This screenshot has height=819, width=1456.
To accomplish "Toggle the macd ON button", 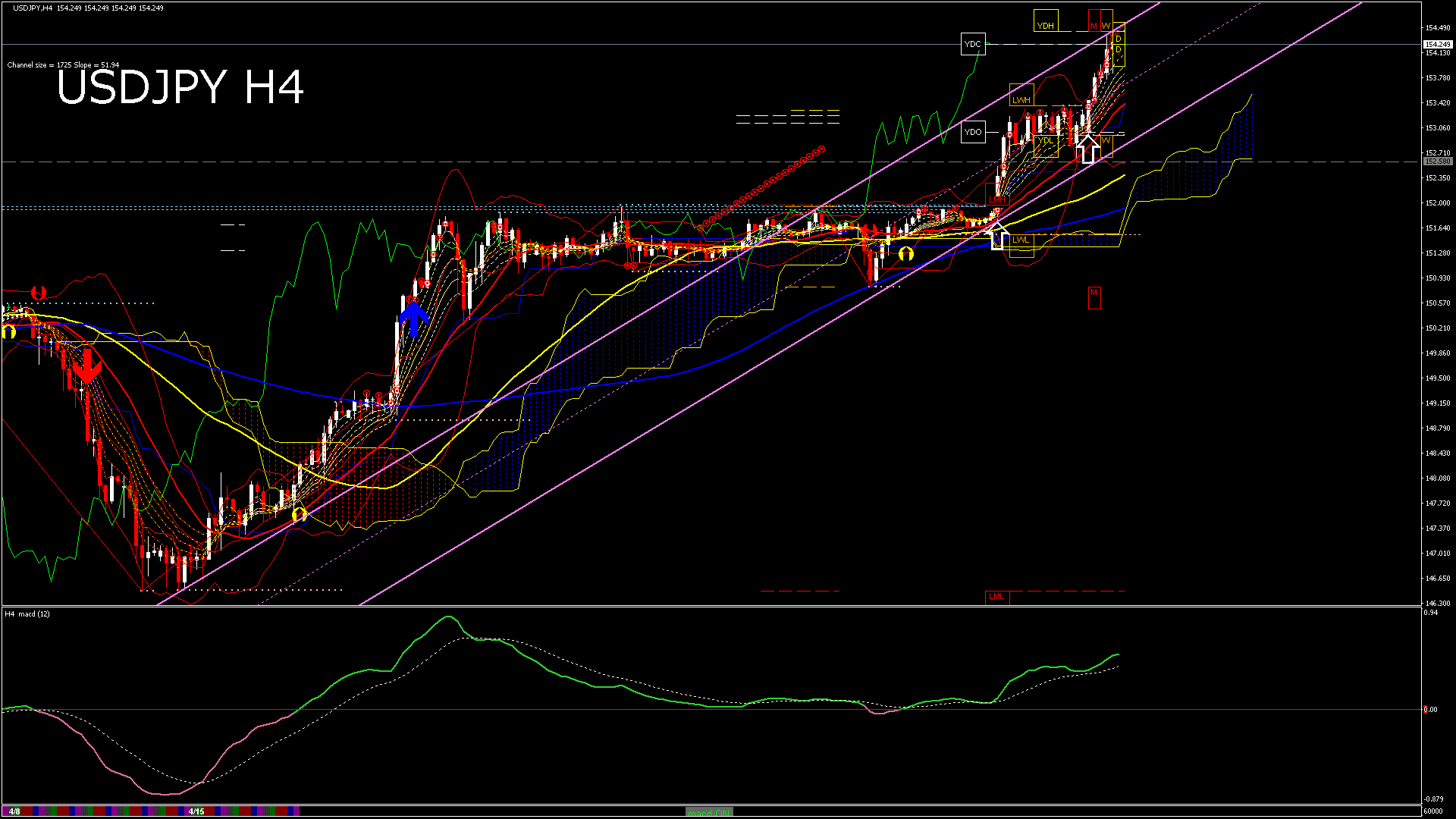I will (709, 812).
